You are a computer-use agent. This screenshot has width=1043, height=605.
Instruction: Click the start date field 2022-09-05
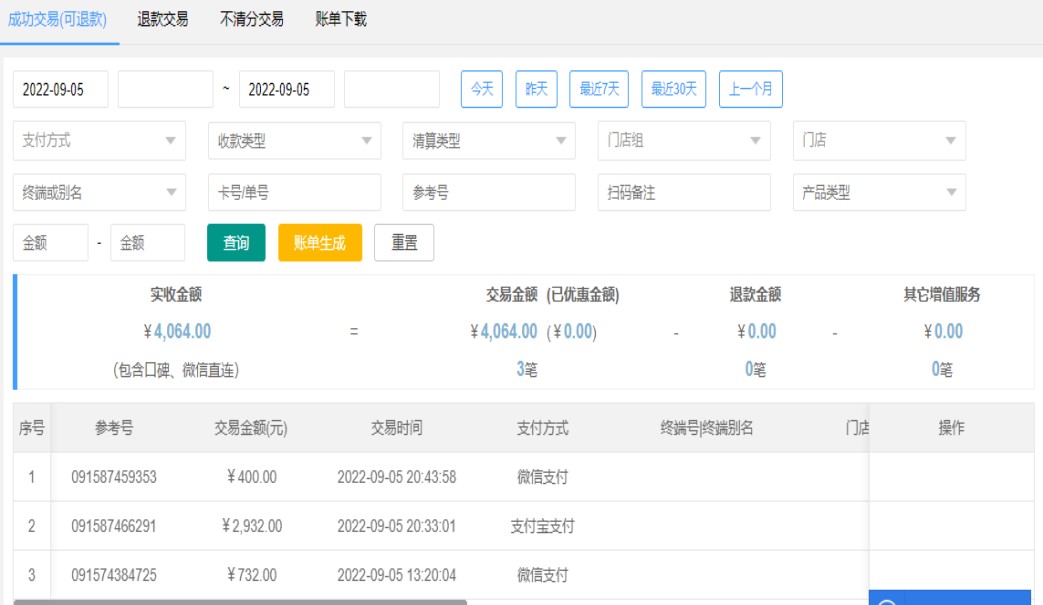point(60,89)
